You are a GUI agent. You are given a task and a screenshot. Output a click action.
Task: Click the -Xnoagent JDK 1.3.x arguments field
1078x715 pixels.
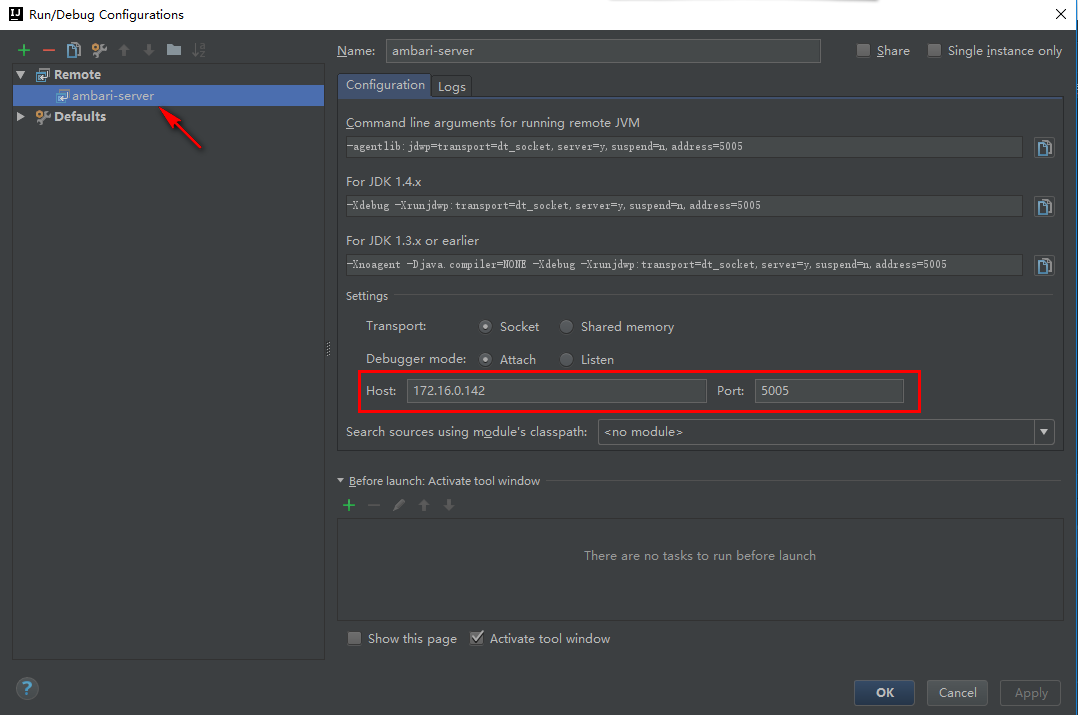[x=683, y=265]
